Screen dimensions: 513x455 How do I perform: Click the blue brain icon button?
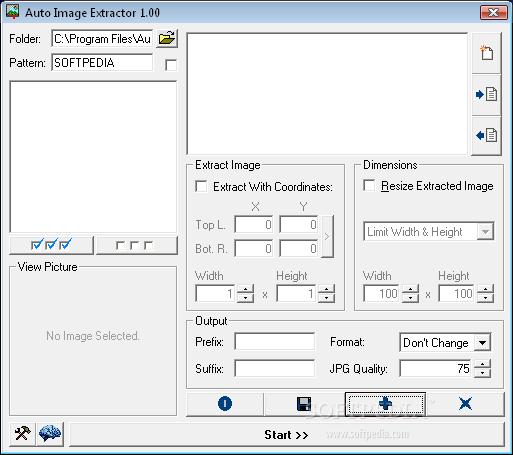[x=50, y=434]
